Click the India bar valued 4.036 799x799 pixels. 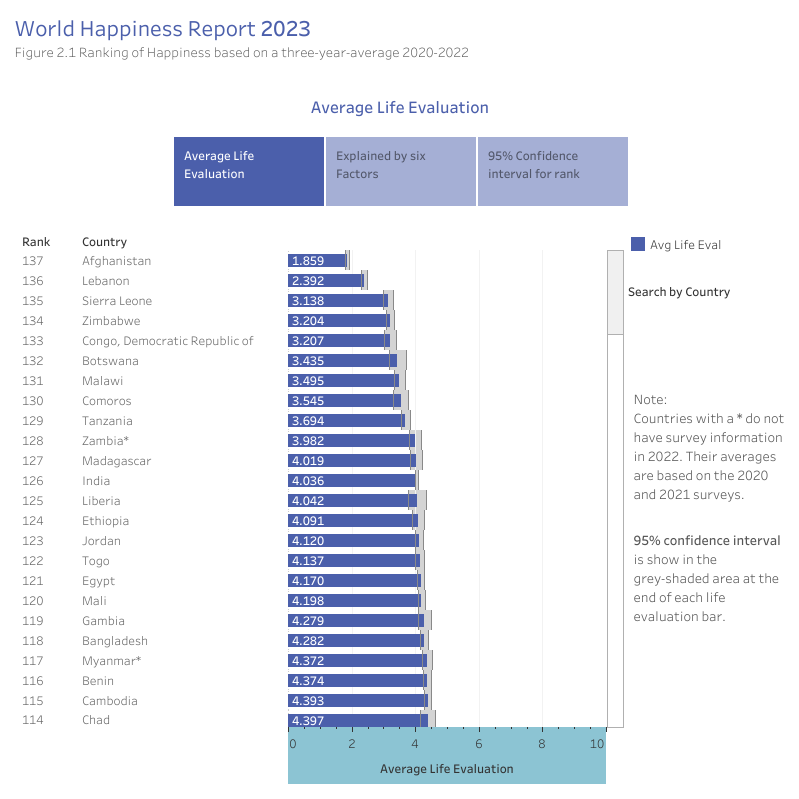coord(351,481)
